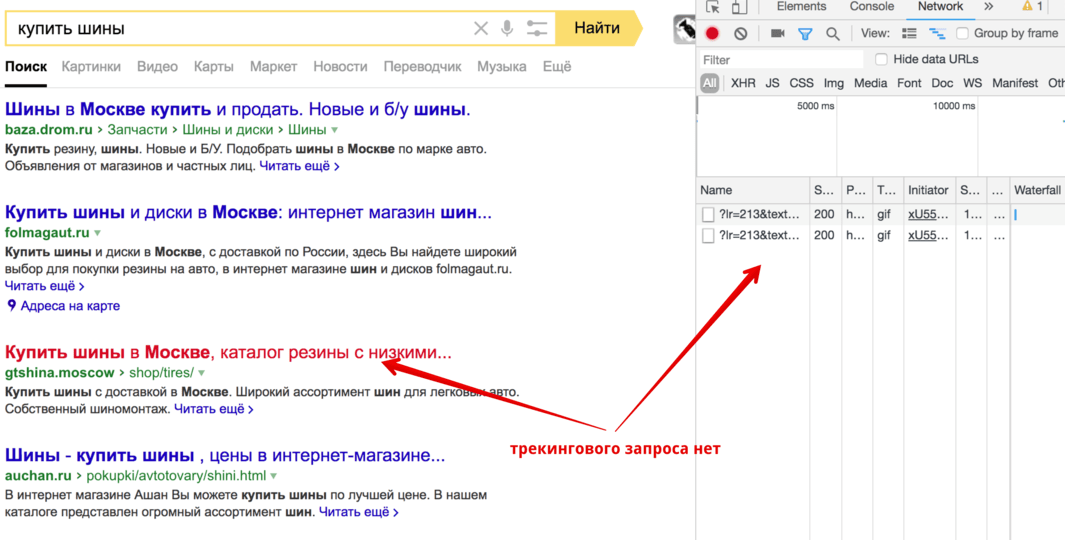Open result Купить шины в Москве, каталог резины
This screenshot has height=540, width=1065.
[x=228, y=353]
